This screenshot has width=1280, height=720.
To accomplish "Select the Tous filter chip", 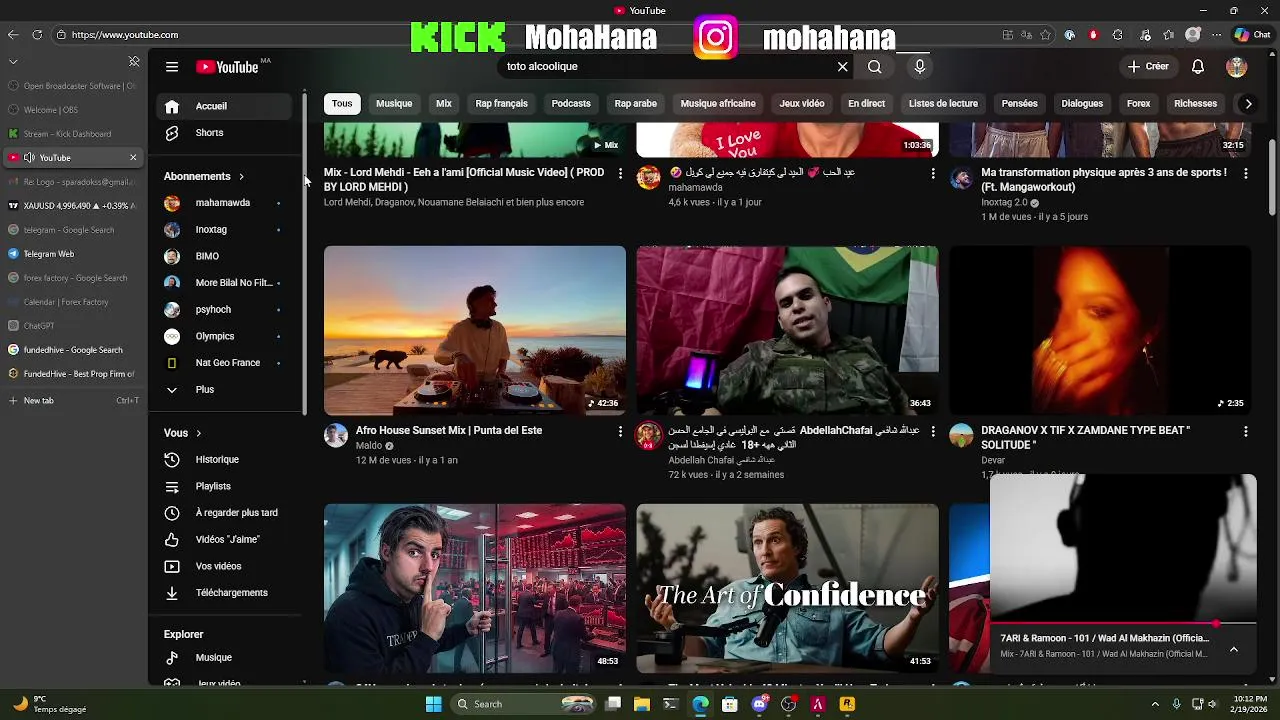I will tap(342, 104).
